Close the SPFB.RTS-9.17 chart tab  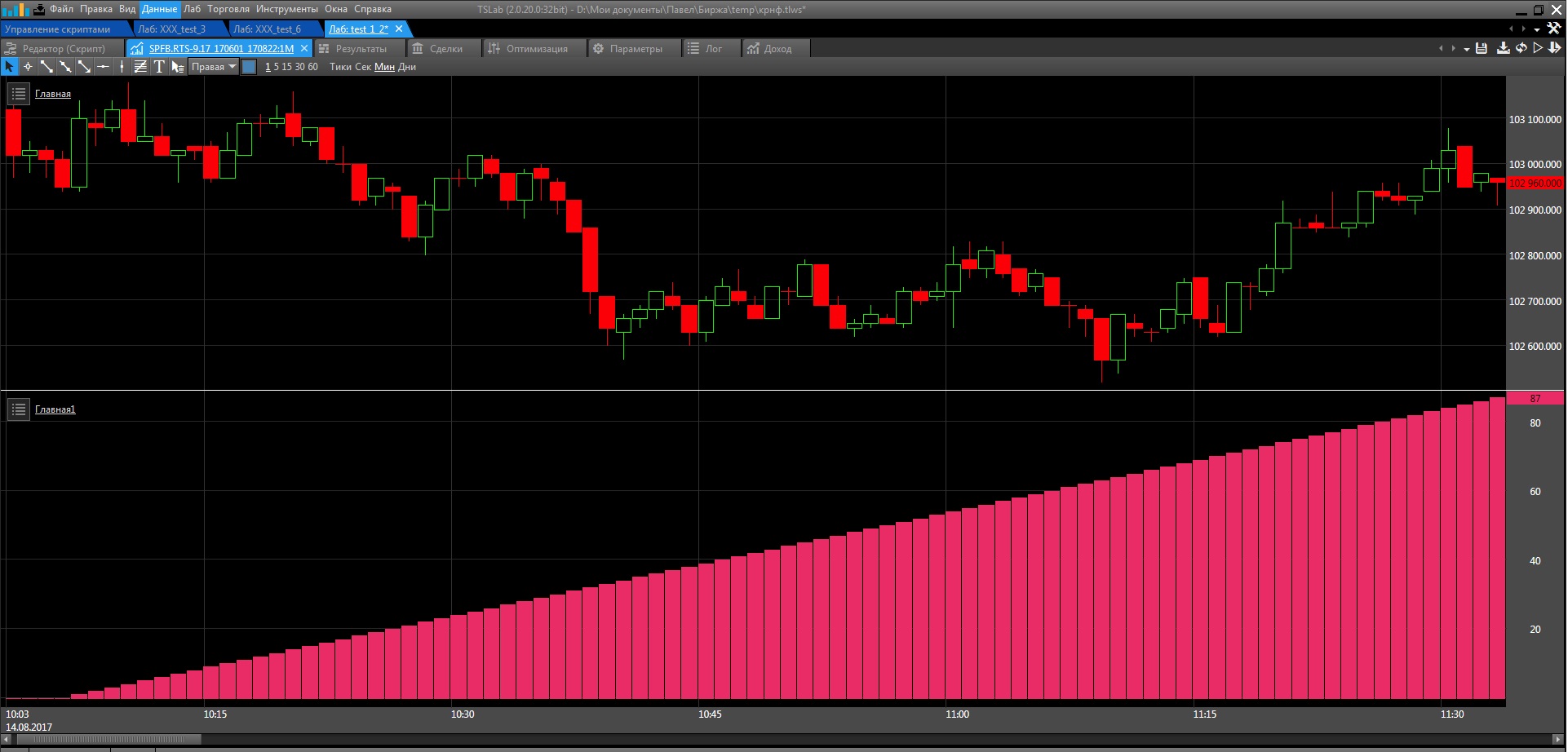tap(304, 49)
